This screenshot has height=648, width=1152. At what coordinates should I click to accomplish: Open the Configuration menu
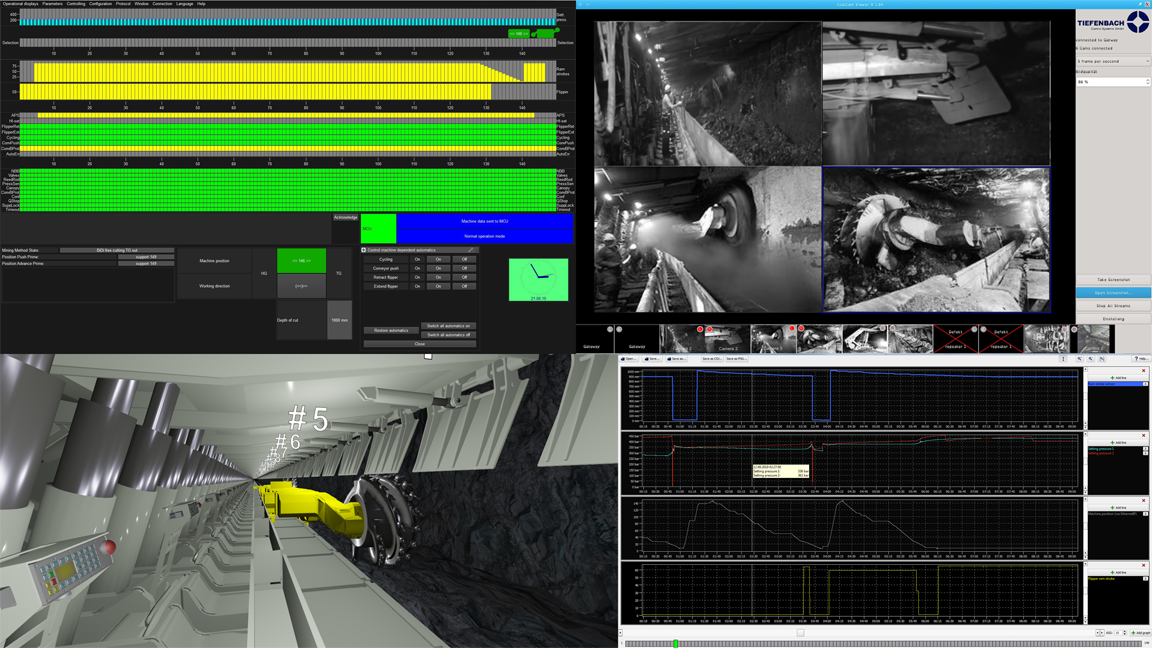(x=100, y=4)
